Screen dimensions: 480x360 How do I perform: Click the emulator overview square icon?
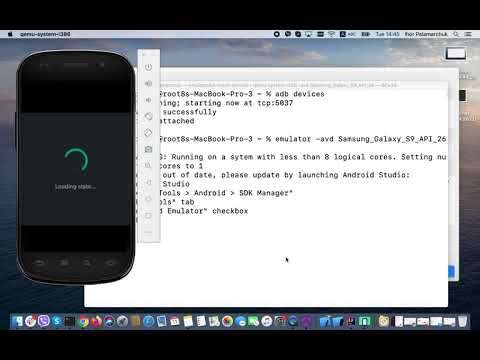pyautogui.click(x=148, y=215)
